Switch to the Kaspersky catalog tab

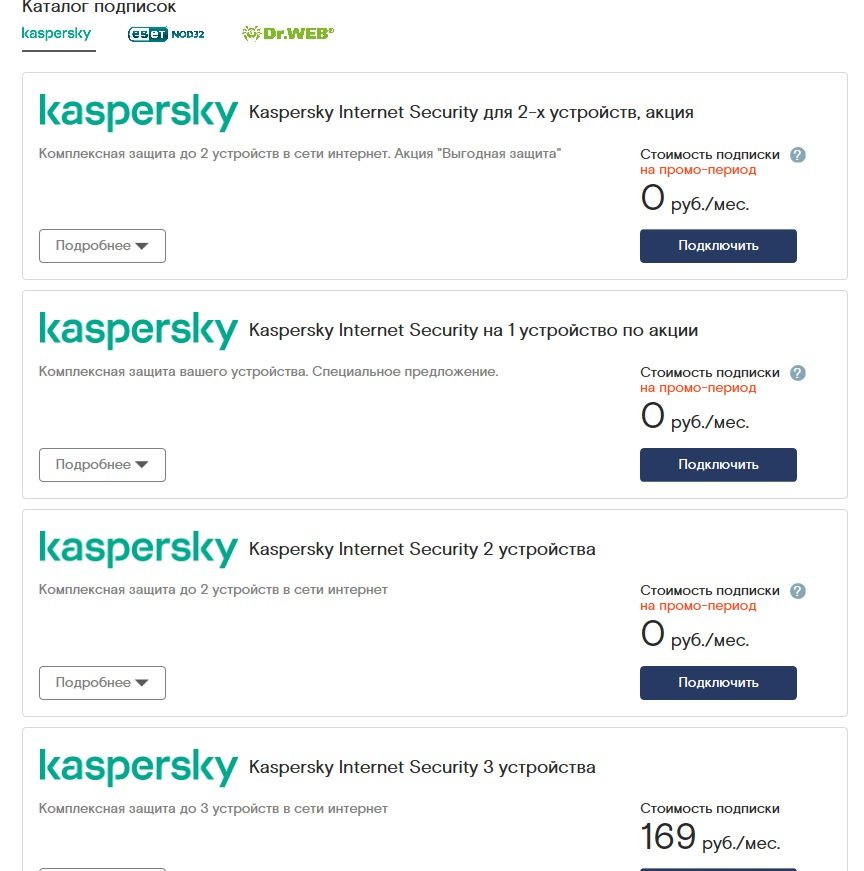click(x=56, y=34)
